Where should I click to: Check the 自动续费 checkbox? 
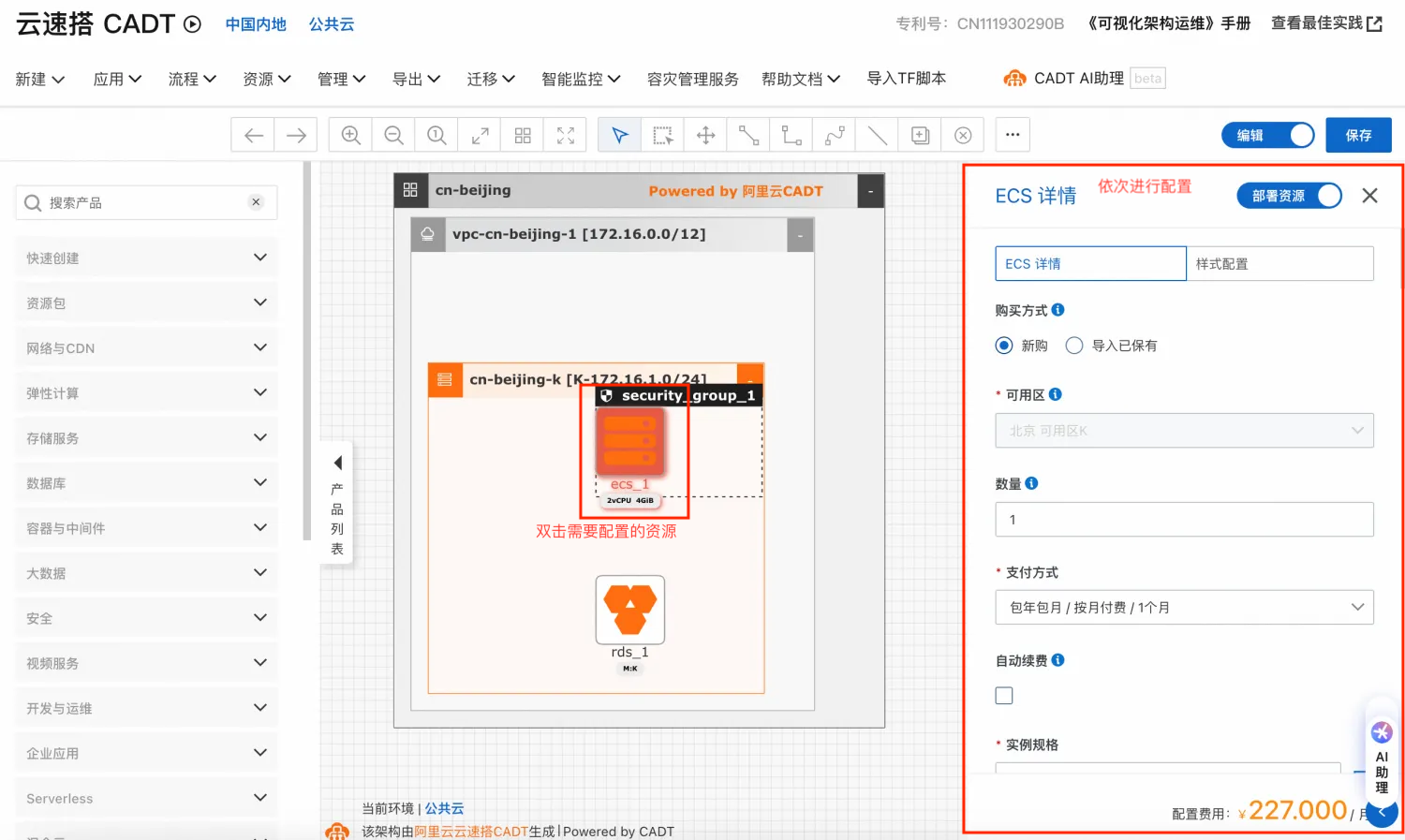pos(1004,696)
